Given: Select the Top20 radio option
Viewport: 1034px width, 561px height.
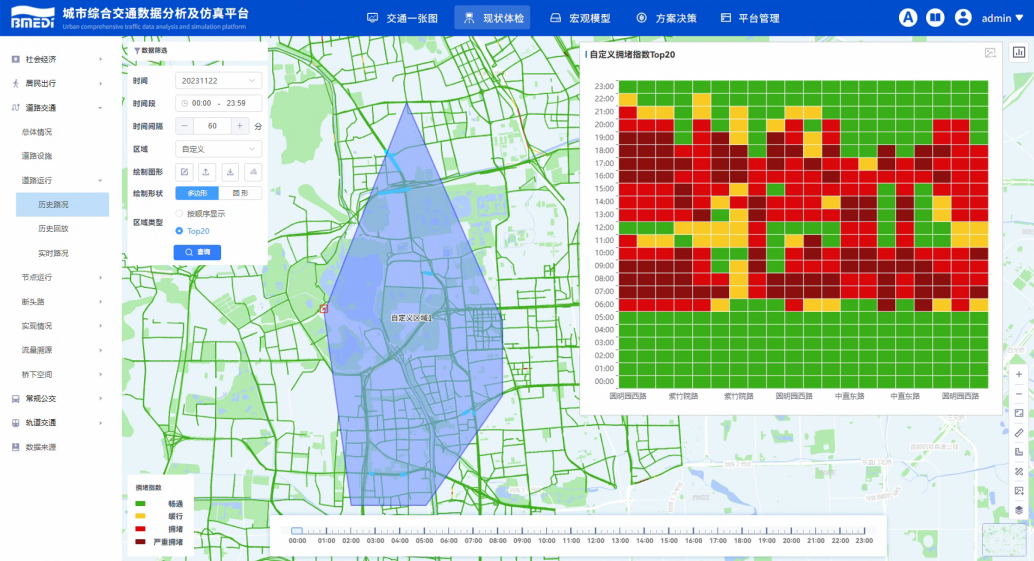Looking at the screenshot, I should tap(180, 231).
